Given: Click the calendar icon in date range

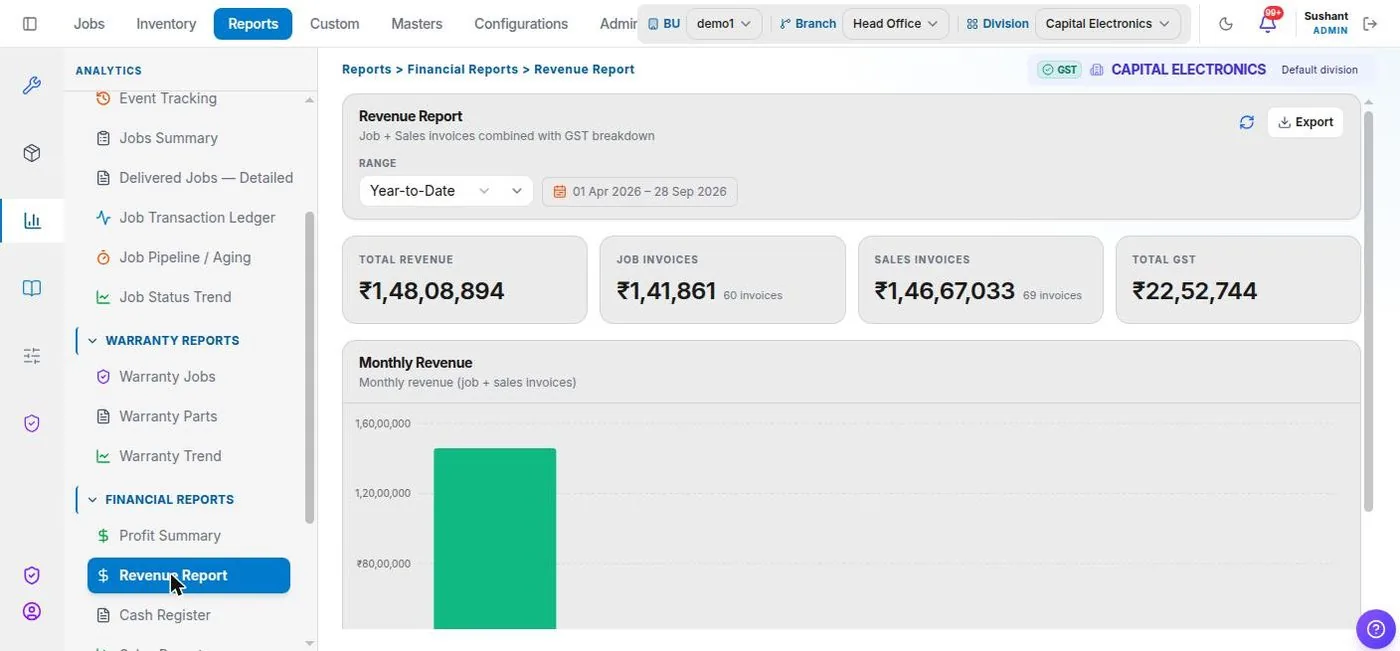Looking at the screenshot, I should pyautogui.click(x=559, y=192).
